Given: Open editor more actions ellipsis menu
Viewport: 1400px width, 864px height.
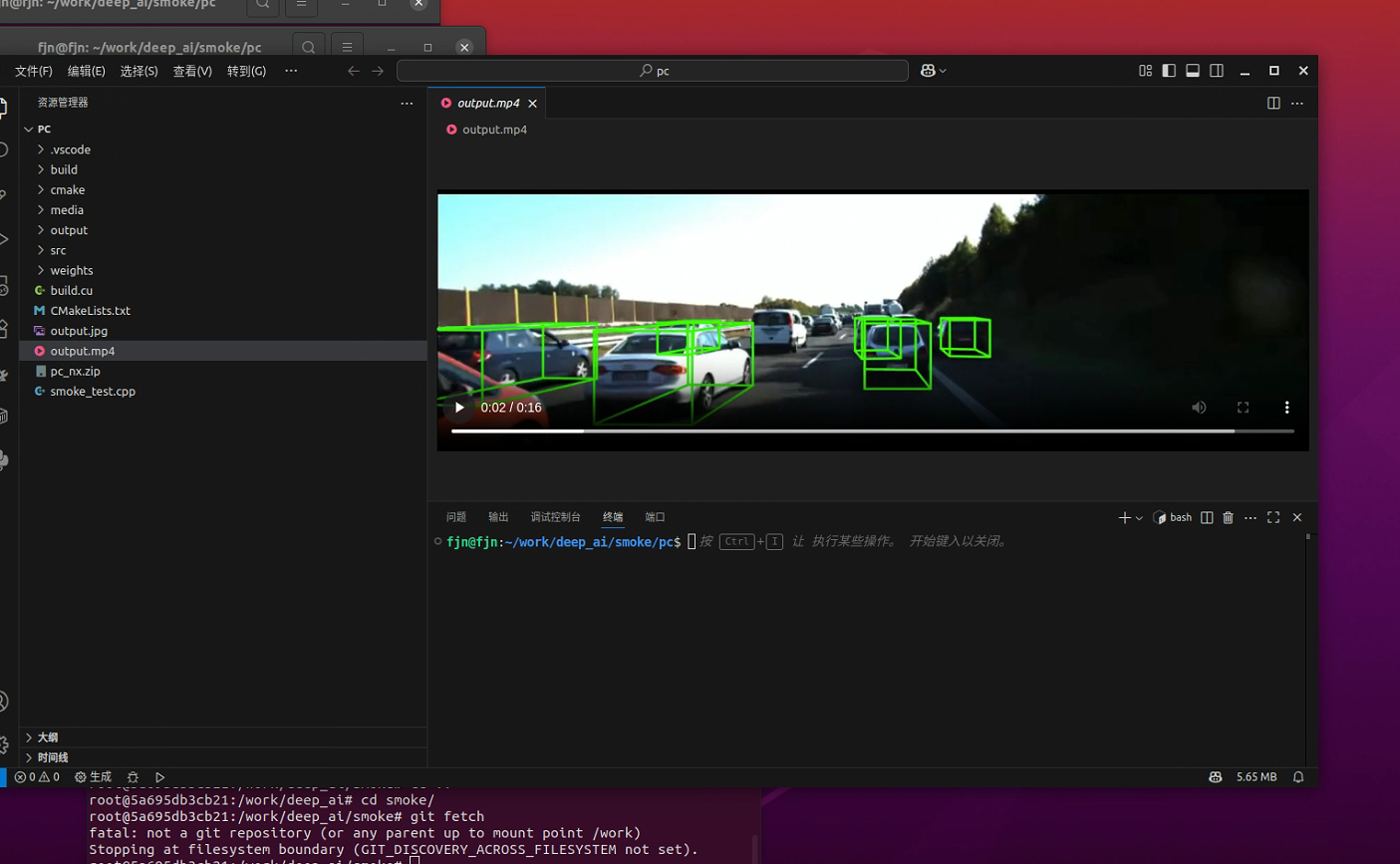Looking at the screenshot, I should click(x=1296, y=104).
